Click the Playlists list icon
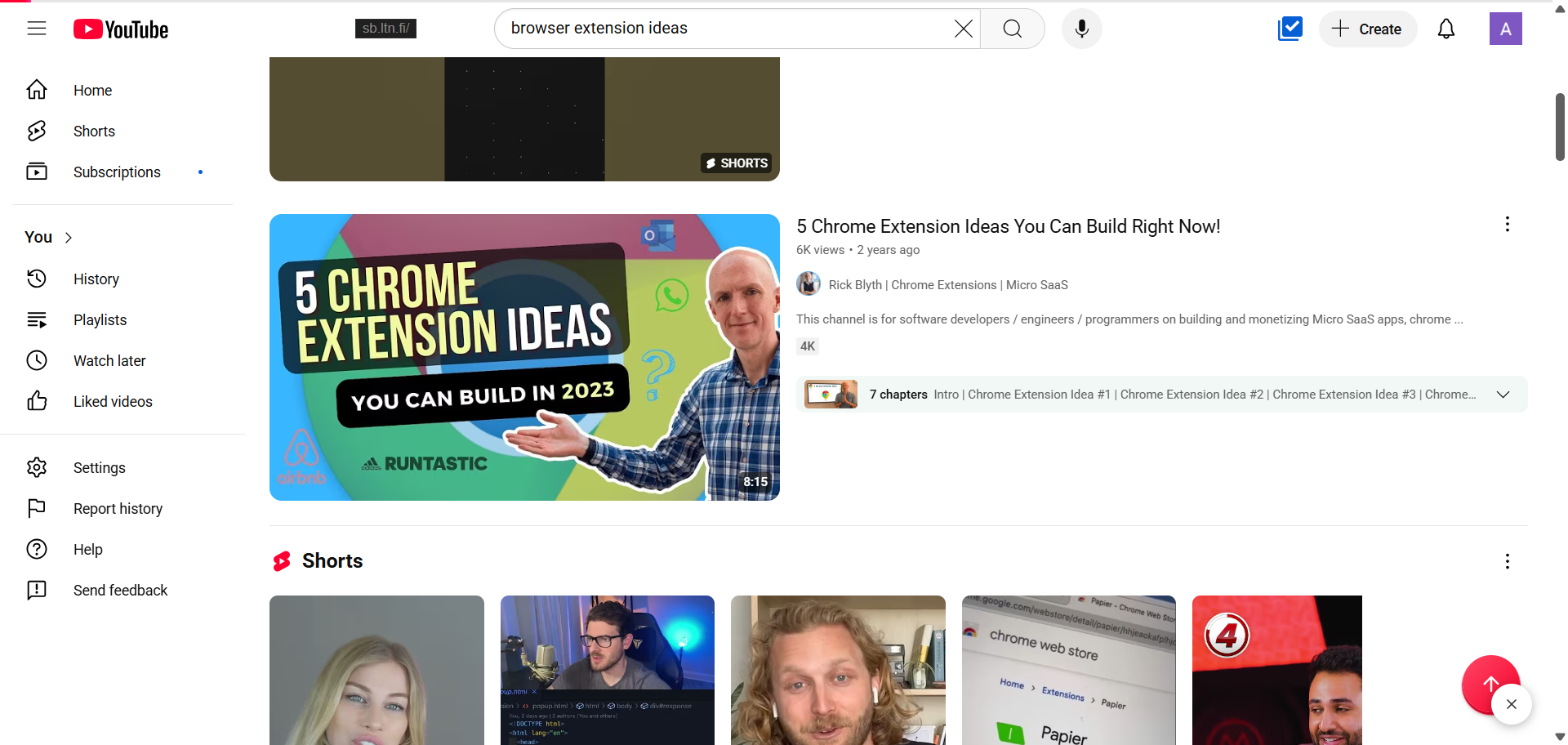This screenshot has height=745, width=1568. [x=37, y=319]
